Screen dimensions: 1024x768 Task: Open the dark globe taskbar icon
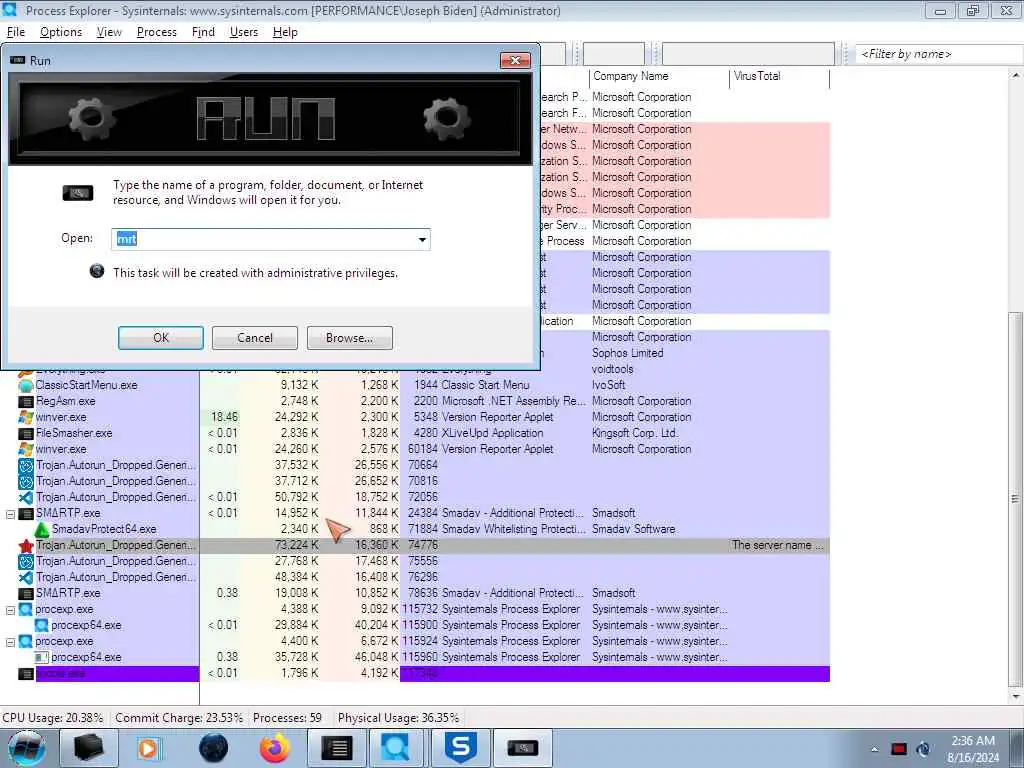tap(213, 748)
